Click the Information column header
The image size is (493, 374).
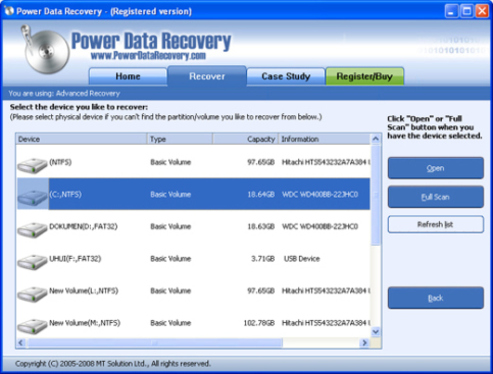coord(324,139)
